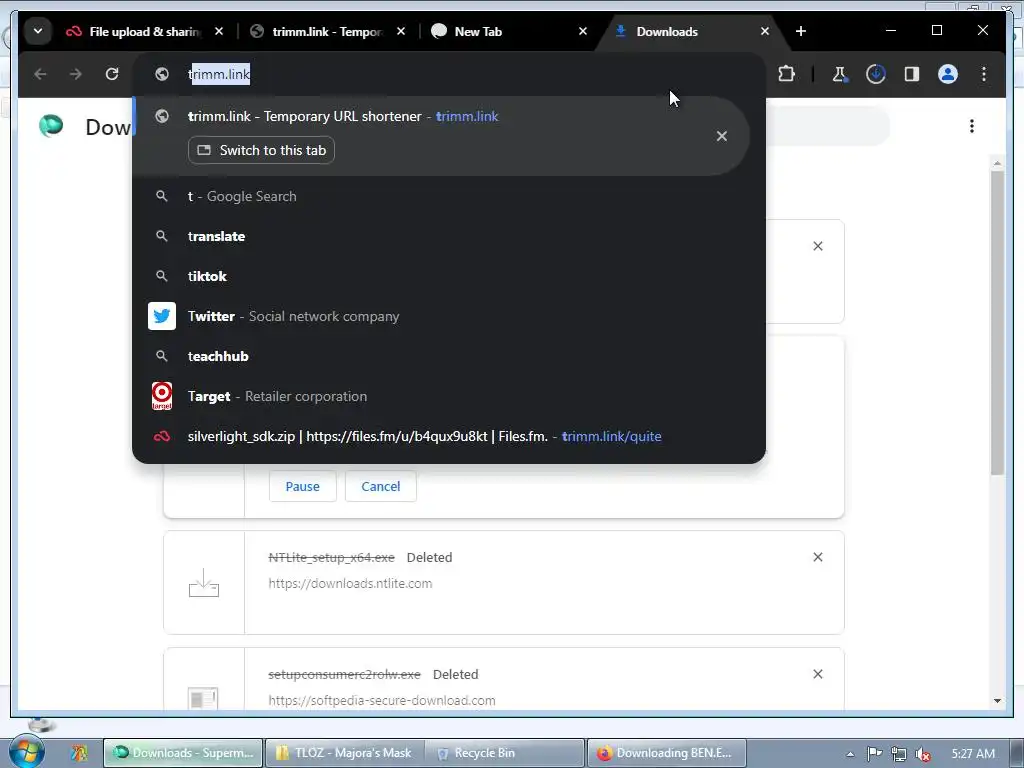The height and width of the screenshot is (768, 1024).
Task: Click the setupconsumerc2rolw.exe file name
Action: pos(344,675)
